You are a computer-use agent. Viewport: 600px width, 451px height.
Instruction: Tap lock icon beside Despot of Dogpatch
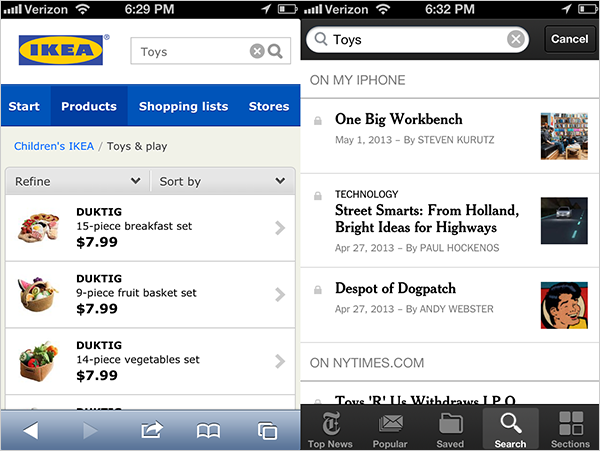pos(318,290)
